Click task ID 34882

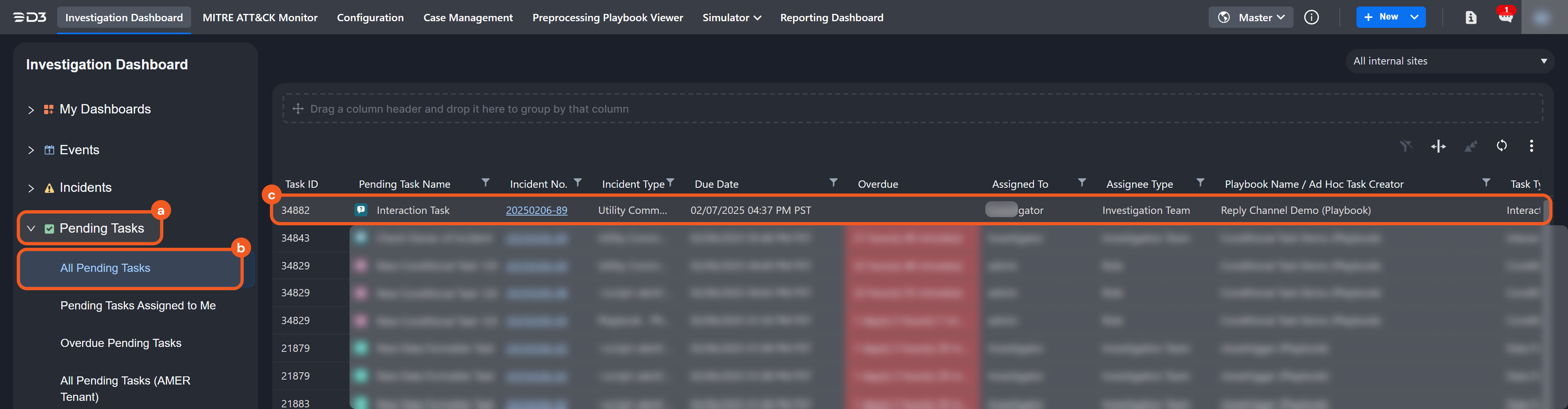click(x=295, y=211)
